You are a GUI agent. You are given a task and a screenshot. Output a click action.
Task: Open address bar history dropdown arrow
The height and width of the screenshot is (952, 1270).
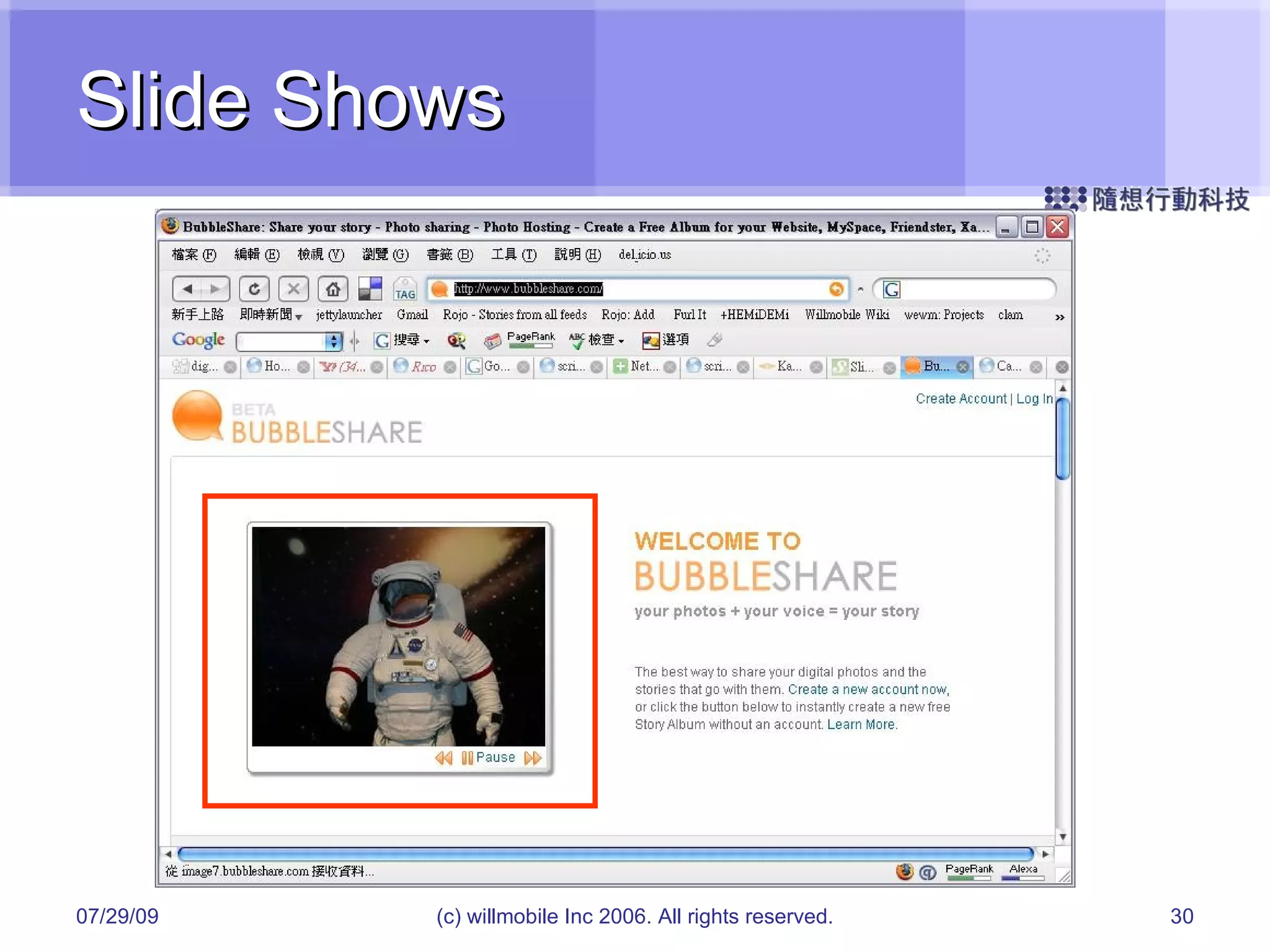click(860, 289)
